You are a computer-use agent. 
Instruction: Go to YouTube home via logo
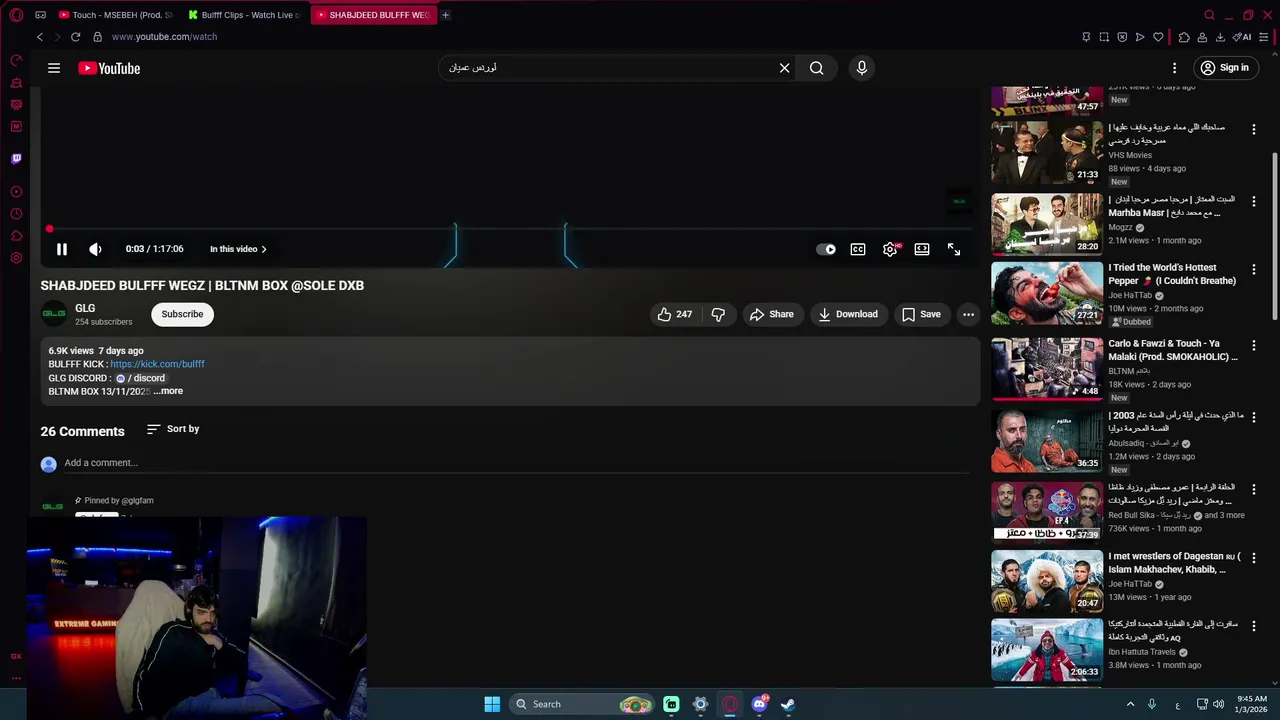(109, 68)
